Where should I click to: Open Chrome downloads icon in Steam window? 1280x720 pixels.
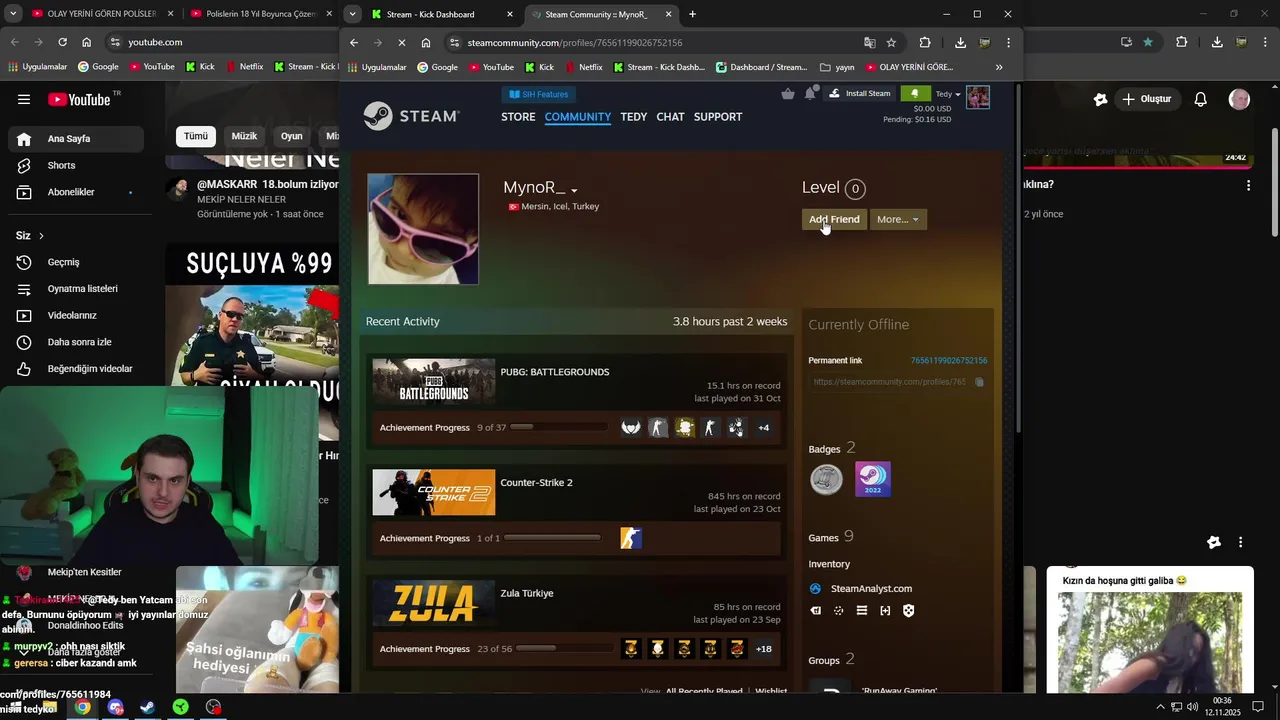pyautogui.click(x=960, y=43)
